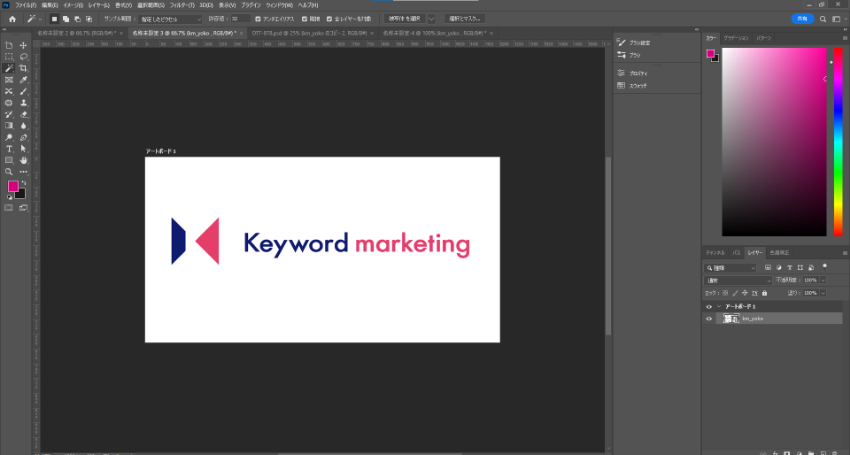850x455 pixels.
Task: Expand the Select Subject dropdown arrow
Action: [432, 19]
